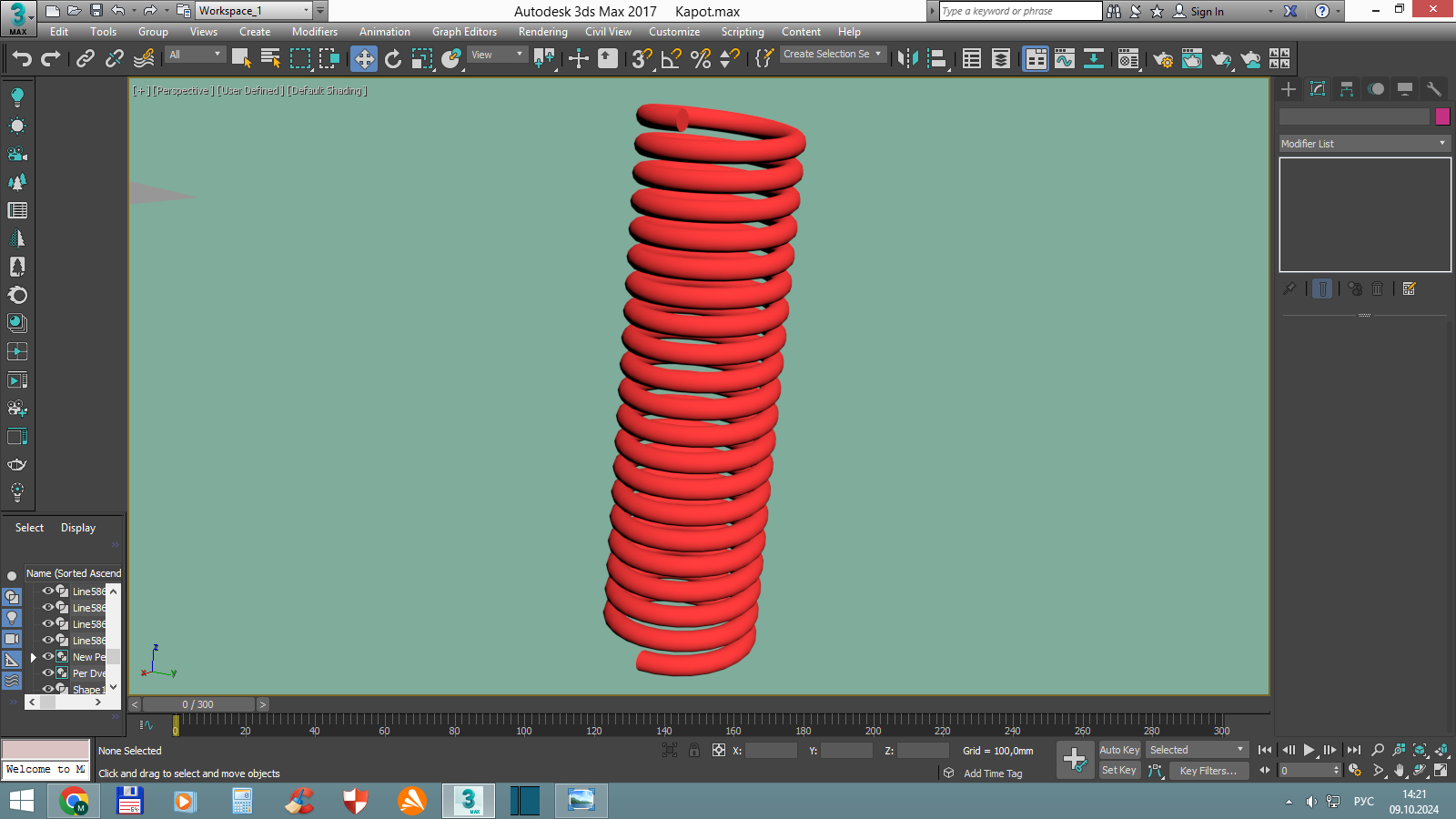The width and height of the screenshot is (1456, 819).
Task: Click the Mirror tool icon
Action: click(907, 59)
